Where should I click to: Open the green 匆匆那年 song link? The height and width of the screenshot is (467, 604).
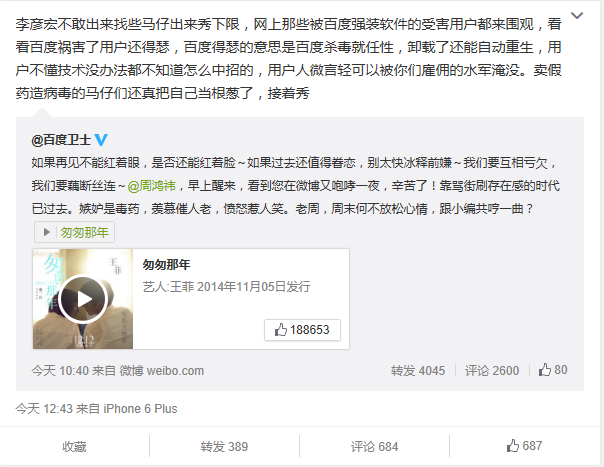(84, 232)
